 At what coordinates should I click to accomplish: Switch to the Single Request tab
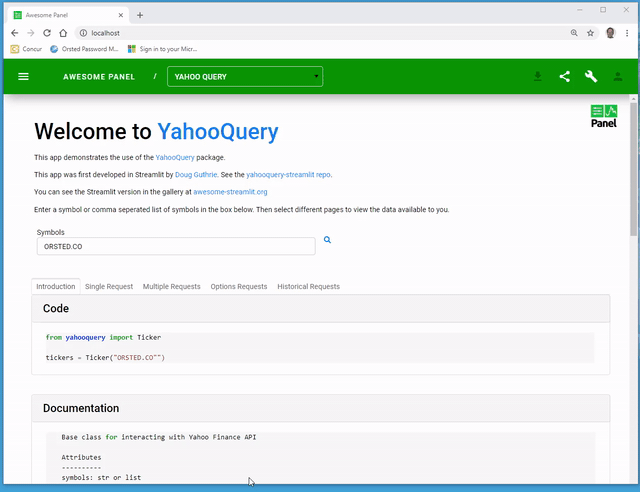click(109, 286)
